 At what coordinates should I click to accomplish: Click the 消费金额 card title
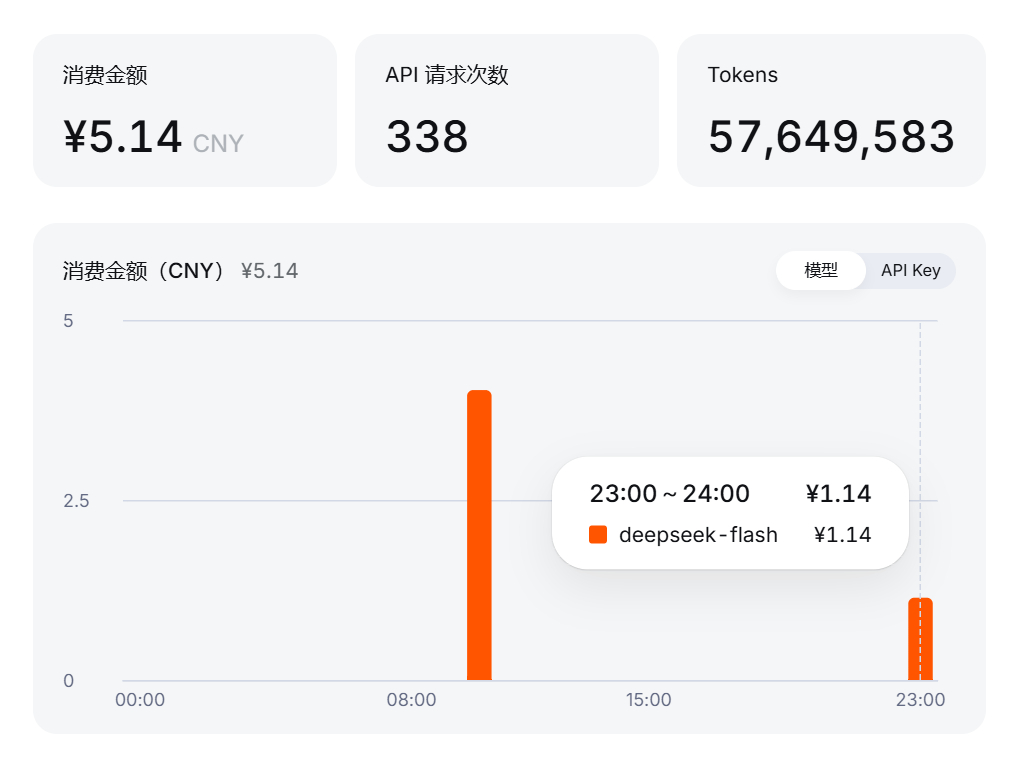(105, 75)
